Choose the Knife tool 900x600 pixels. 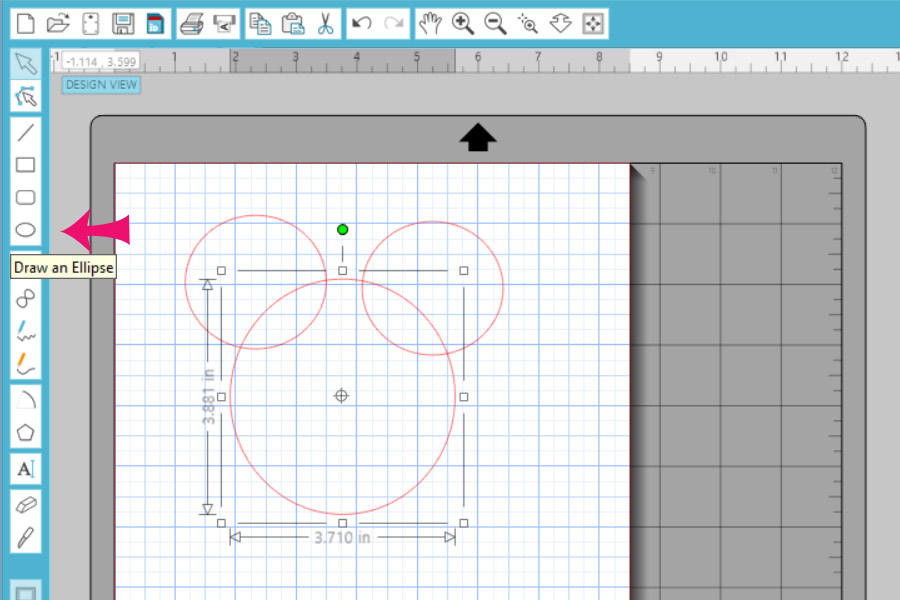click(x=25, y=537)
